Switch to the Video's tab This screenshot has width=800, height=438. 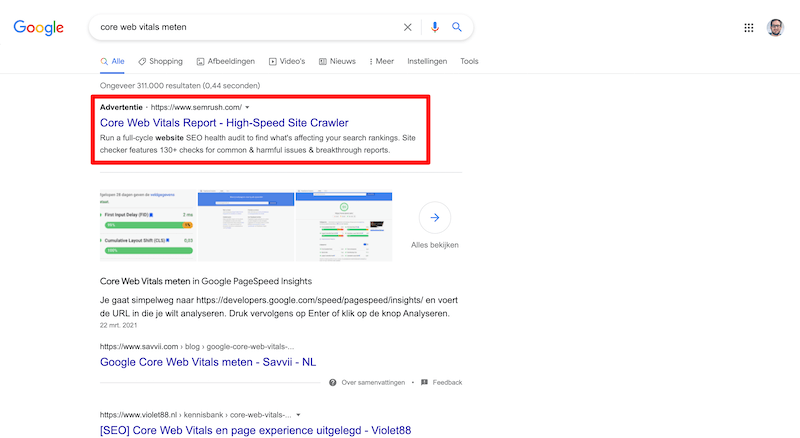click(x=287, y=61)
